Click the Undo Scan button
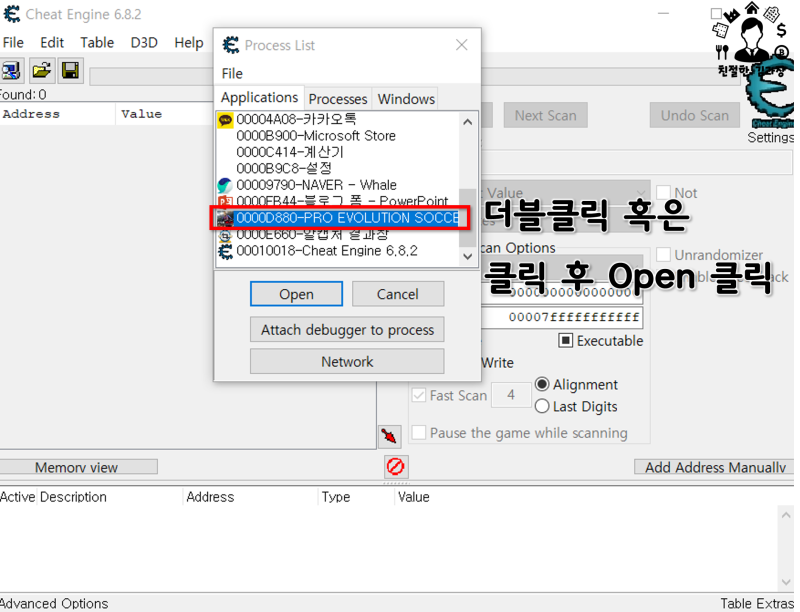Screen dimensions: 800x612 click(695, 115)
